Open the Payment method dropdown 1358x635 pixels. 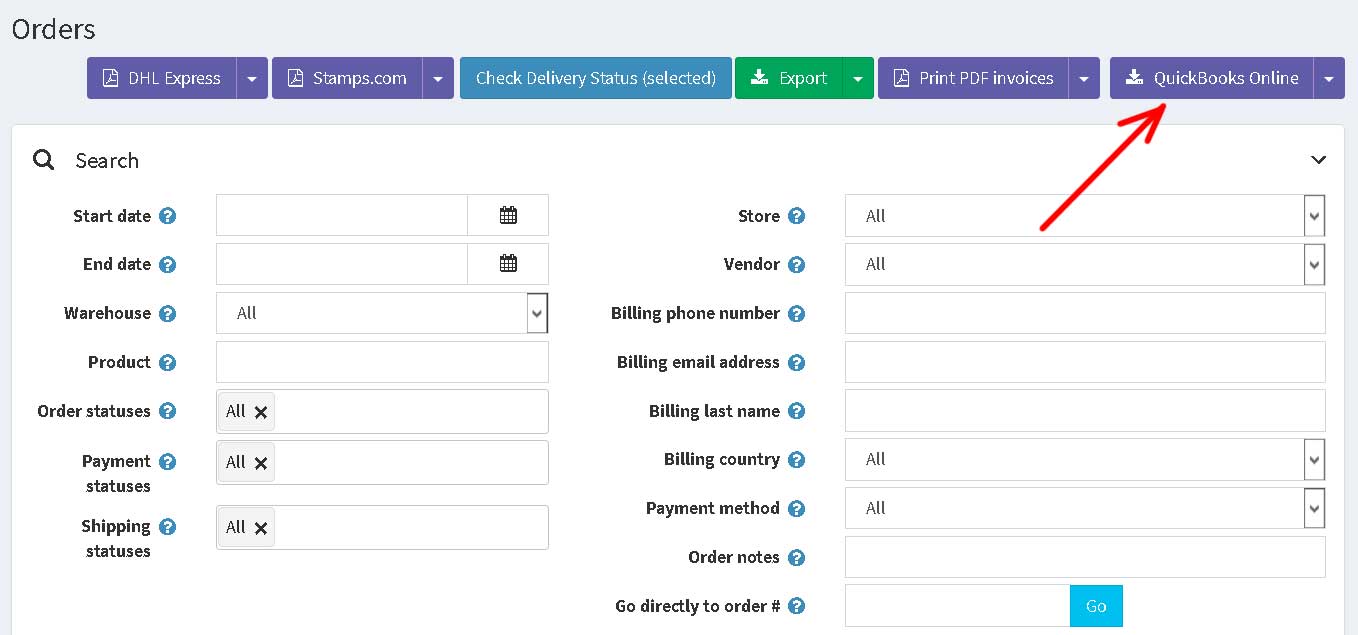click(x=1085, y=508)
